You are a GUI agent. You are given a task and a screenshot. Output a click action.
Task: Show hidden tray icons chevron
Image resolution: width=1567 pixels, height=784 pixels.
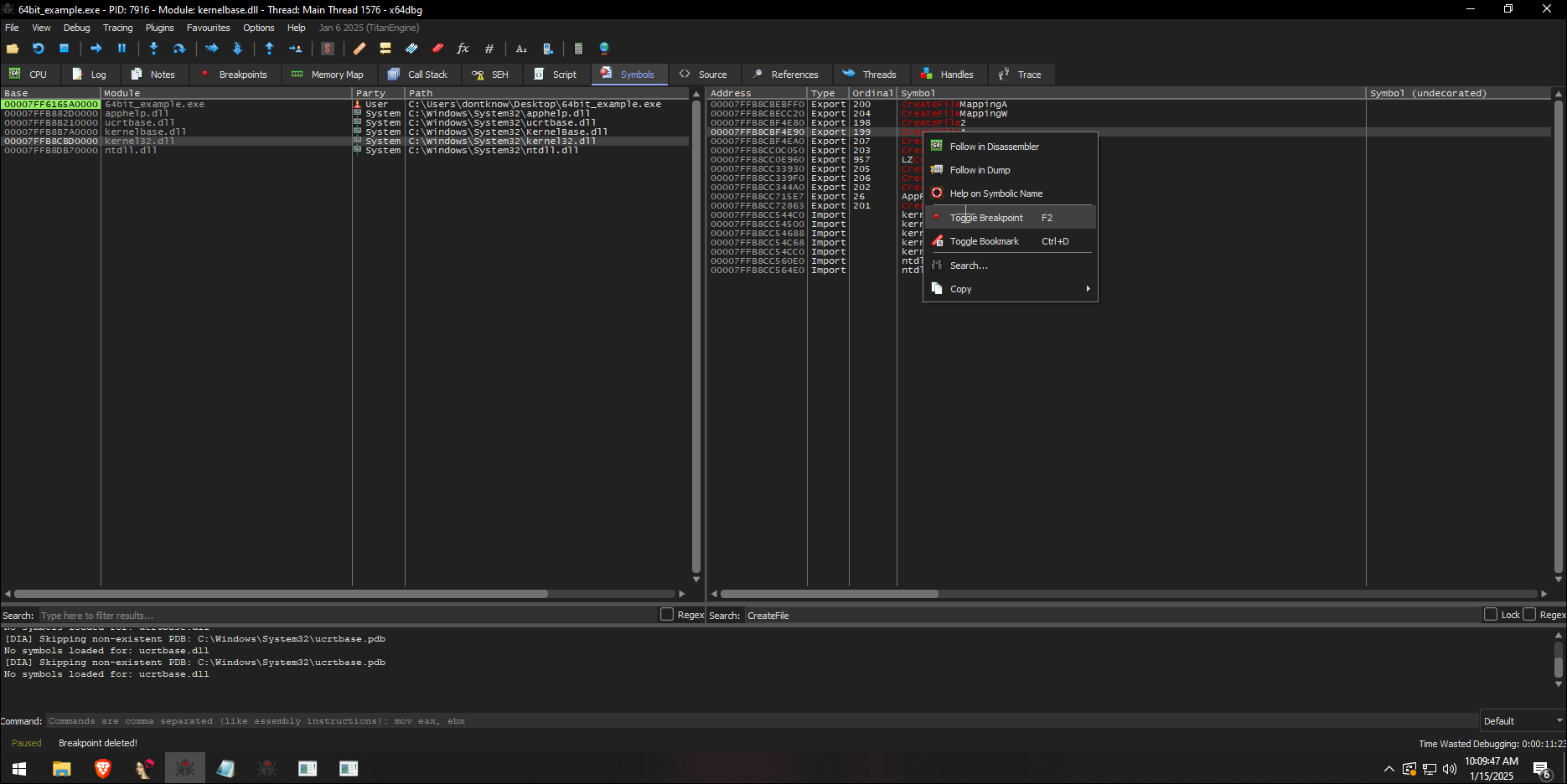[1389, 769]
